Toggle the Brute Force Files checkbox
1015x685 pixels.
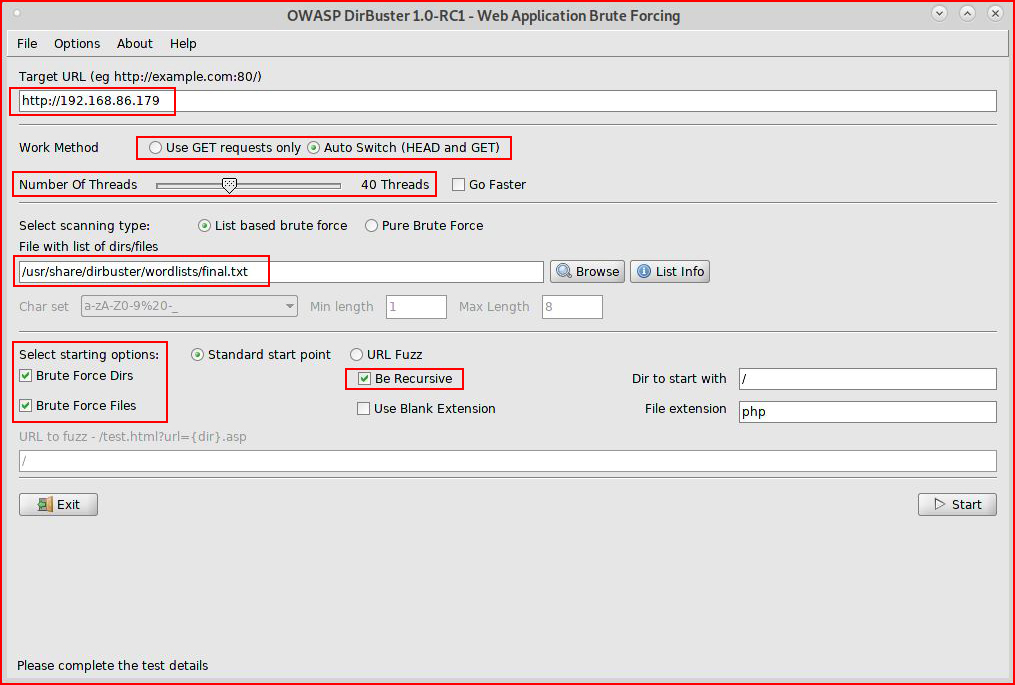tap(25, 405)
